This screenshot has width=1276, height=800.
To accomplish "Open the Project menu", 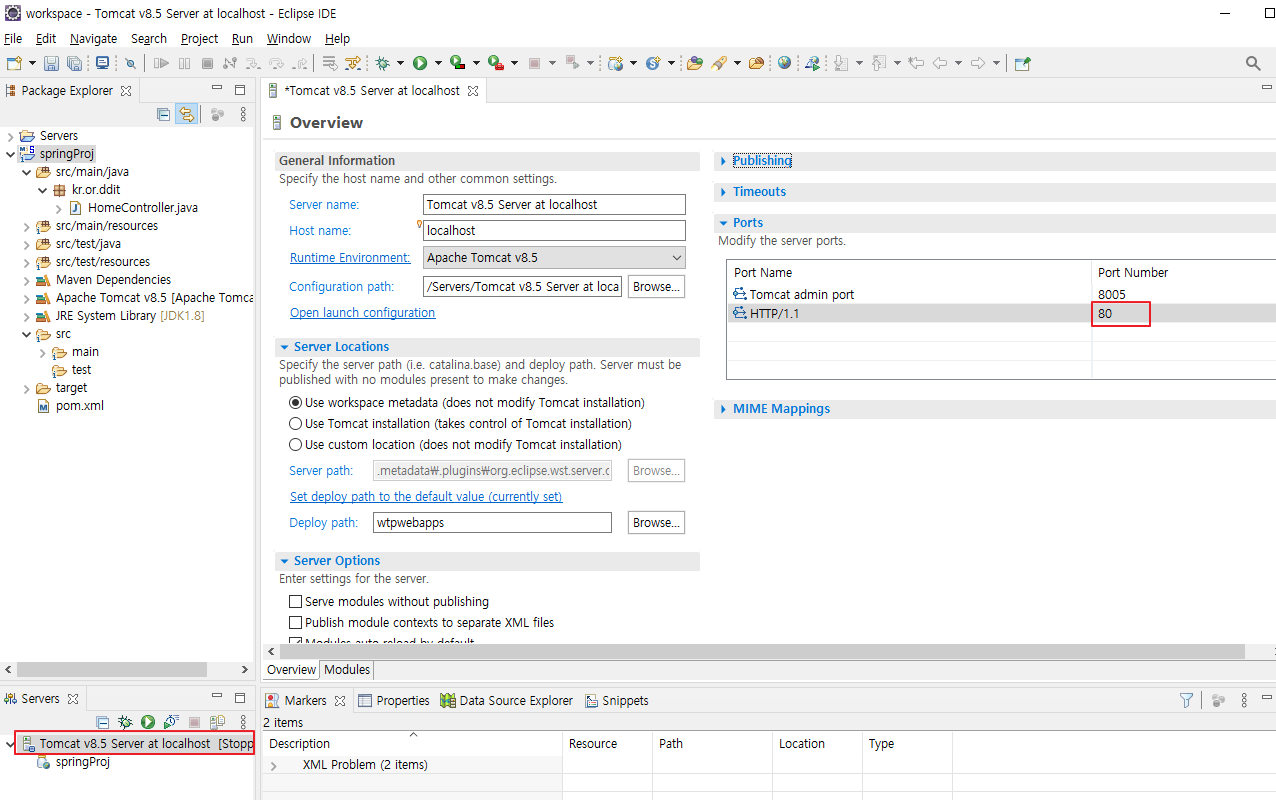I will [x=199, y=38].
